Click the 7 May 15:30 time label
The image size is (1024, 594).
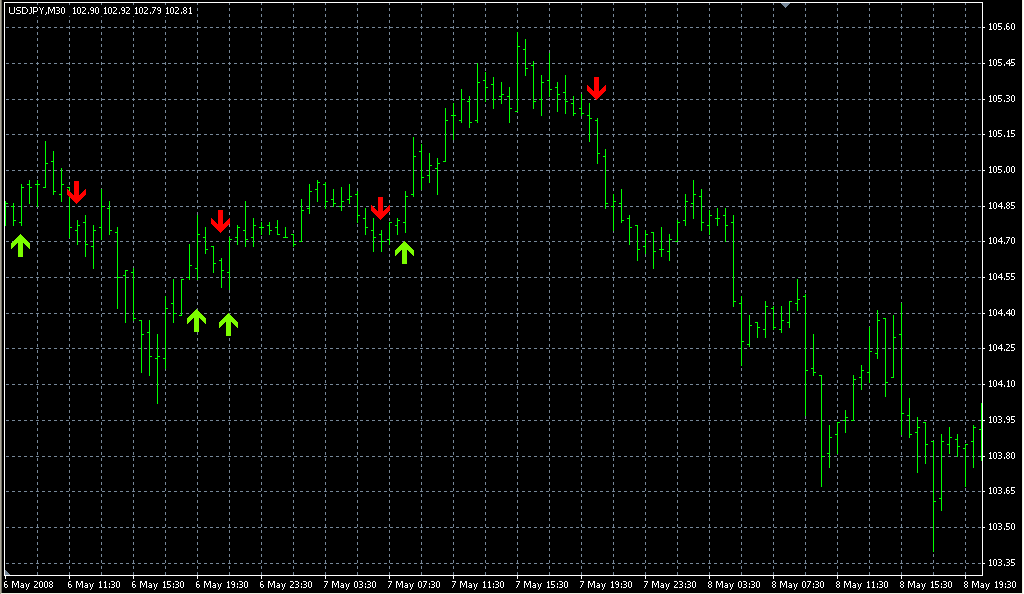545,584
